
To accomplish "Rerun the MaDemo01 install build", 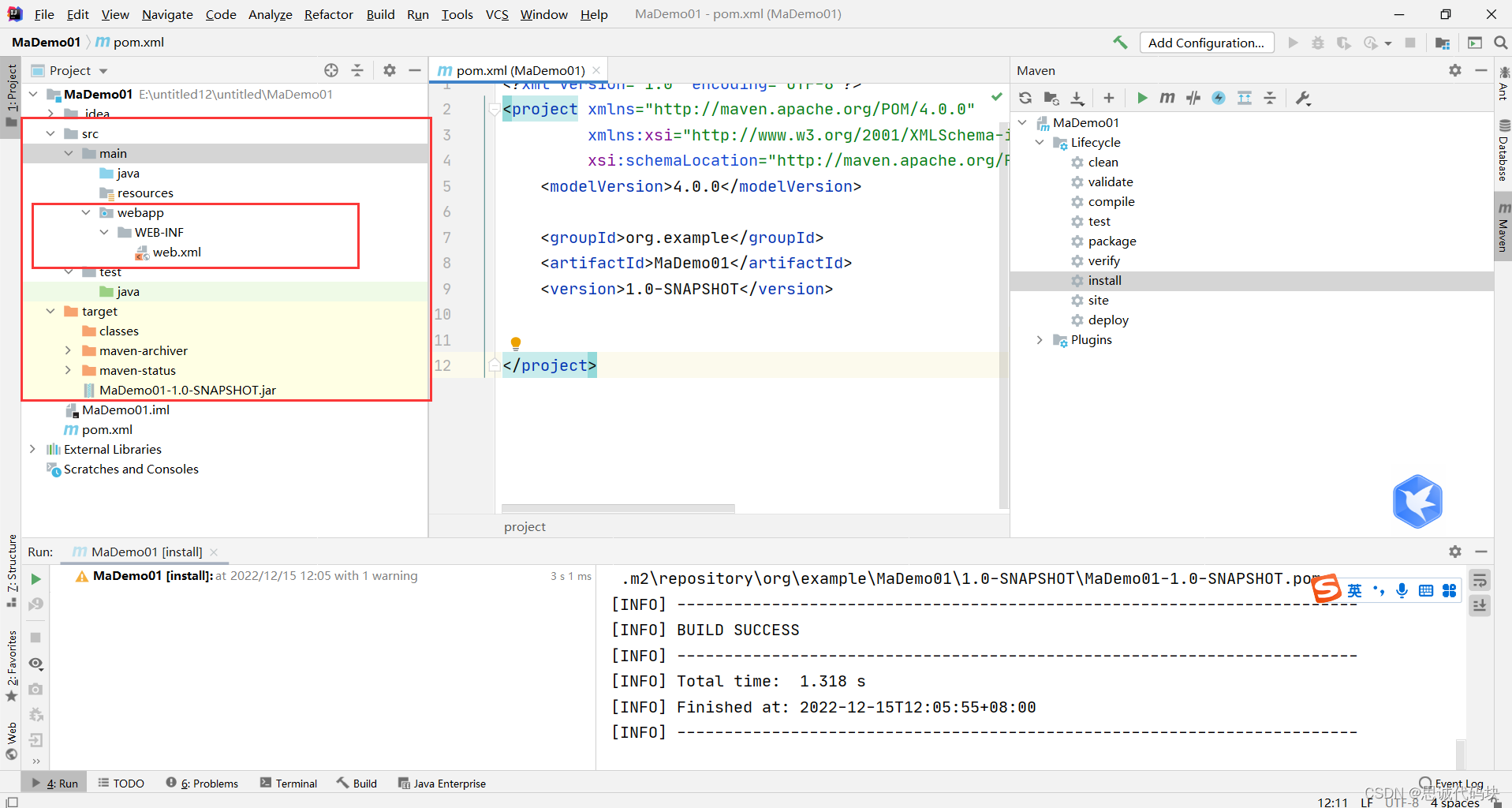I will pos(35,578).
